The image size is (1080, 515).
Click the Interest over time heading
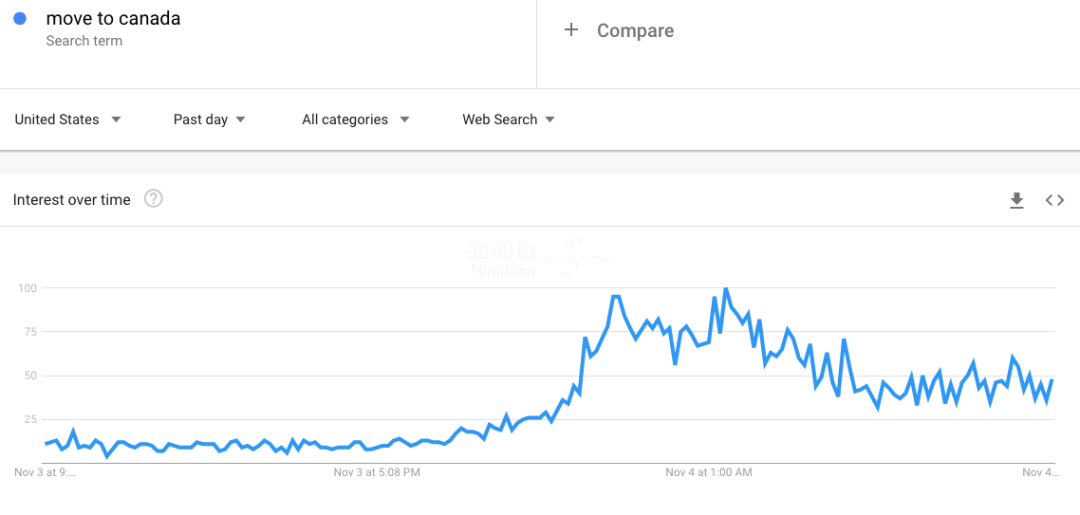[x=72, y=200]
